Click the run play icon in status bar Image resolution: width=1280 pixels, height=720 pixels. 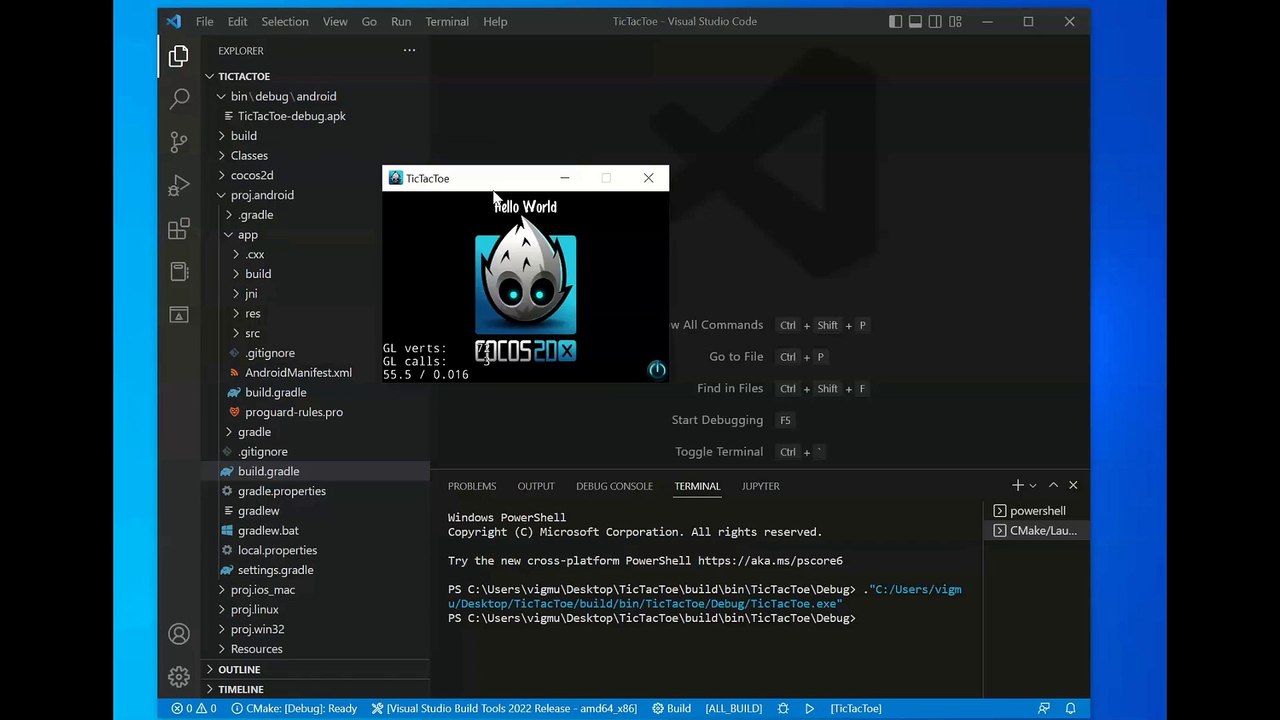(810, 708)
